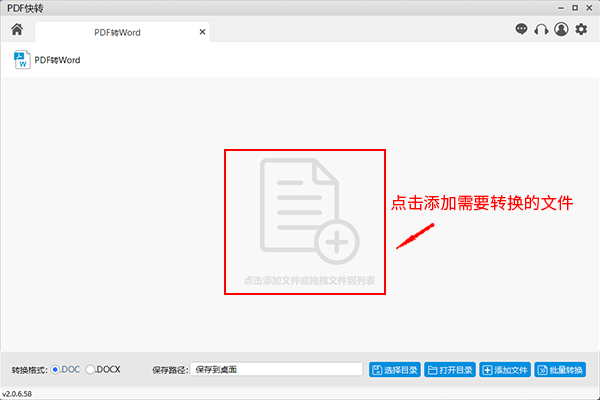This screenshot has height=400, width=601.
Task: Click the add-file document icon in center
Action: [x=309, y=211]
